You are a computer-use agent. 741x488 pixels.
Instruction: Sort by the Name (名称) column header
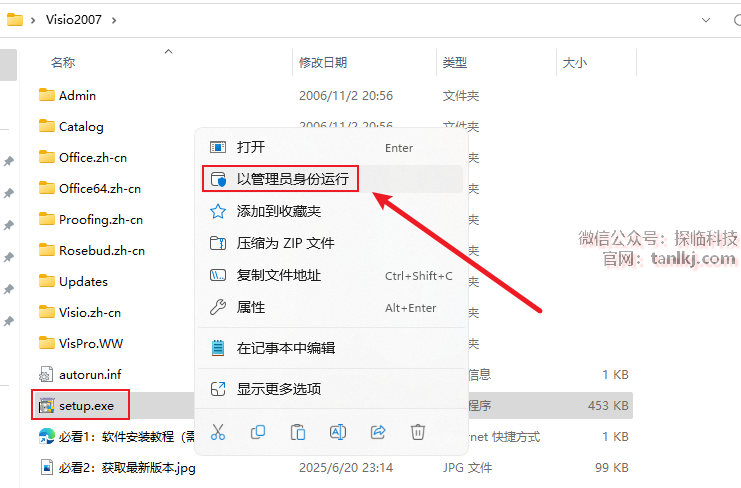(63, 62)
